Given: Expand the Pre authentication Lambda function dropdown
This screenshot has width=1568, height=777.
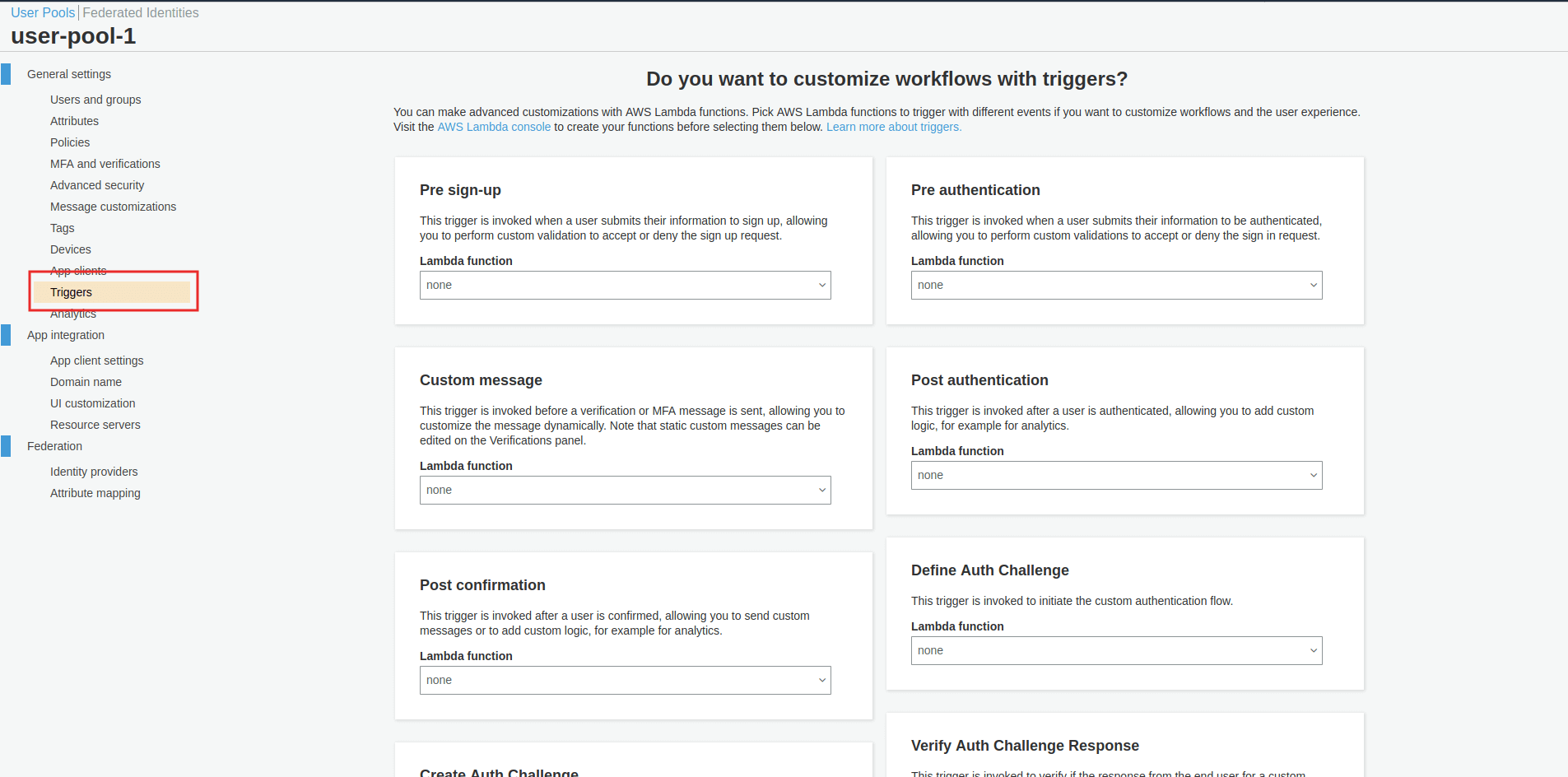Looking at the screenshot, I should click(x=1116, y=285).
